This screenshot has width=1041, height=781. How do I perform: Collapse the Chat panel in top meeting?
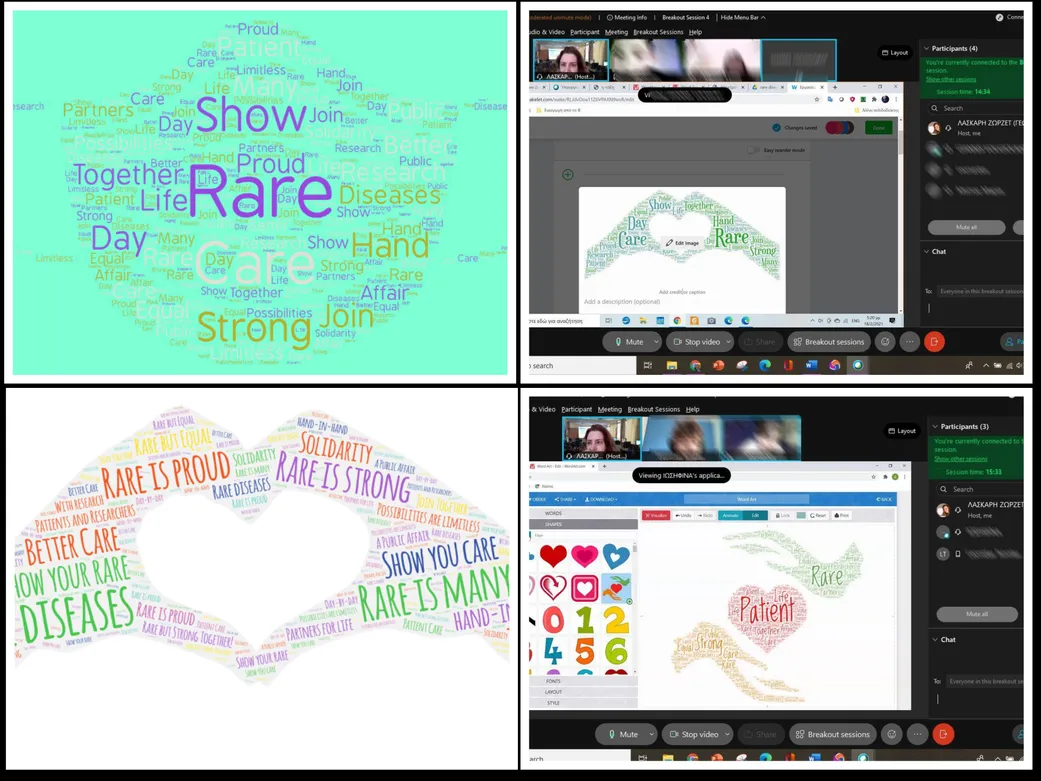(x=926, y=252)
